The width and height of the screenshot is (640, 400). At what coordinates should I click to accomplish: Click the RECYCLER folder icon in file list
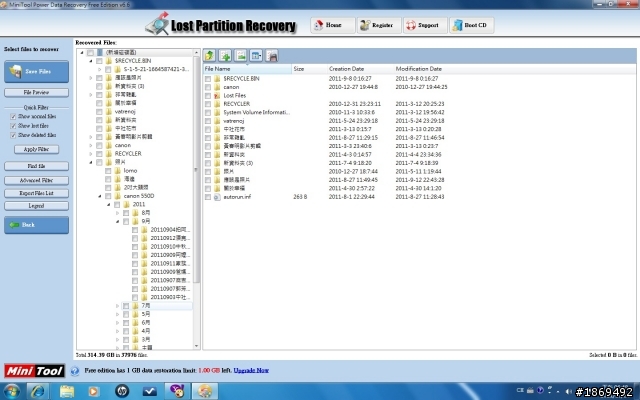(x=217, y=104)
